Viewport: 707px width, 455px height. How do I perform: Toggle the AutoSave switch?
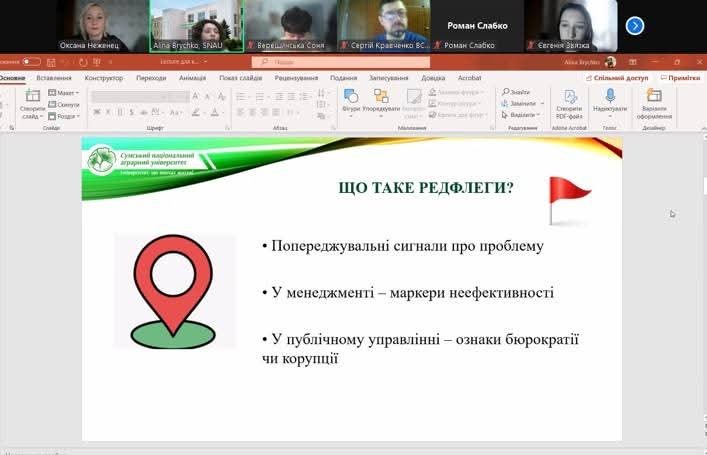pyautogui.click(x=32, y=62)
